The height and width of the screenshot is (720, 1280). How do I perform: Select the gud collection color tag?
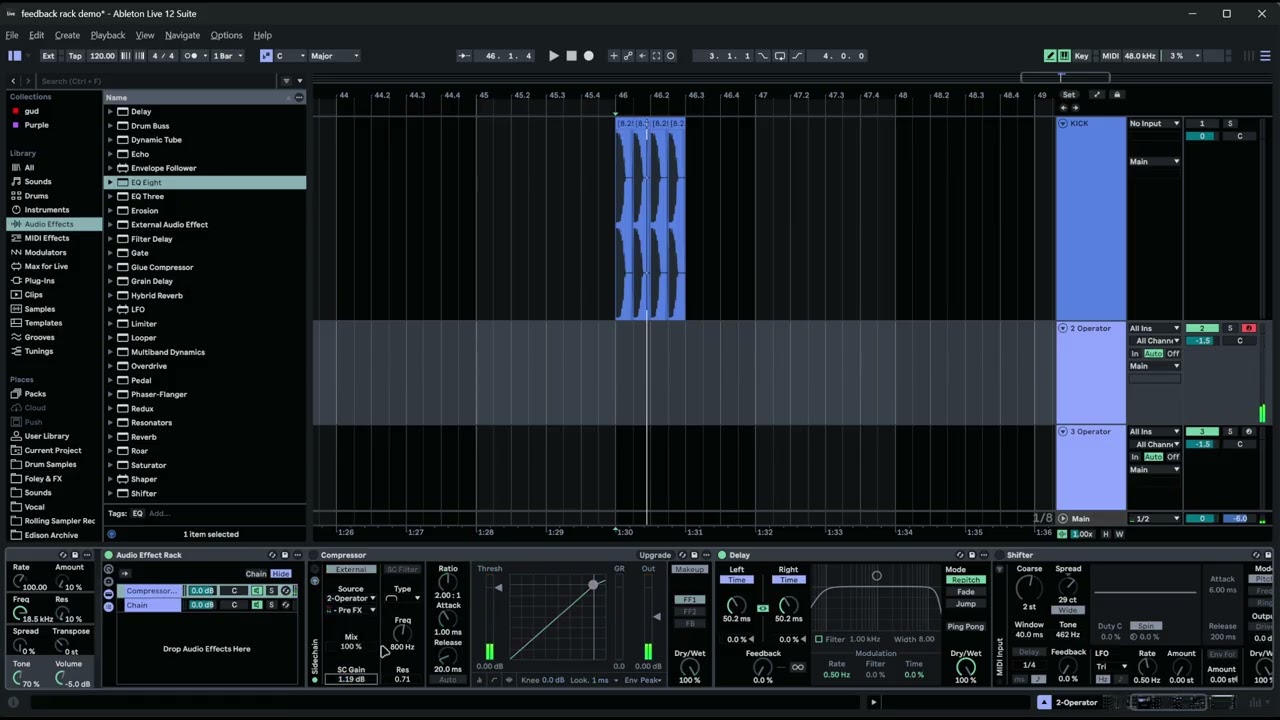click(x=31, y=111)
